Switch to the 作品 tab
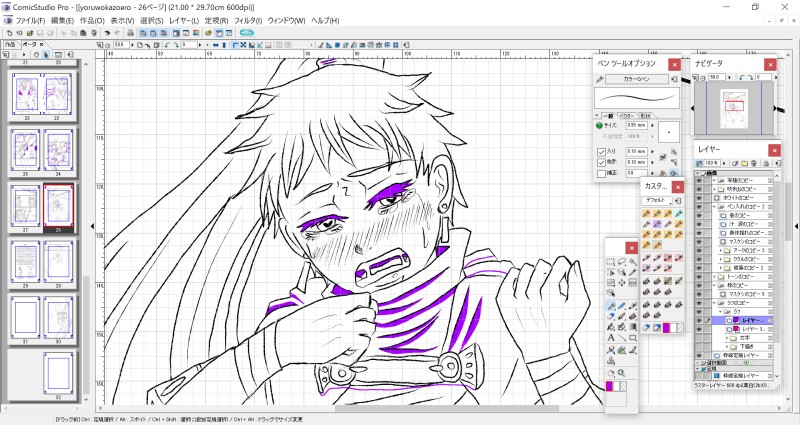The width and height of the screenshot is (800, 425). (x=10, y=45)
